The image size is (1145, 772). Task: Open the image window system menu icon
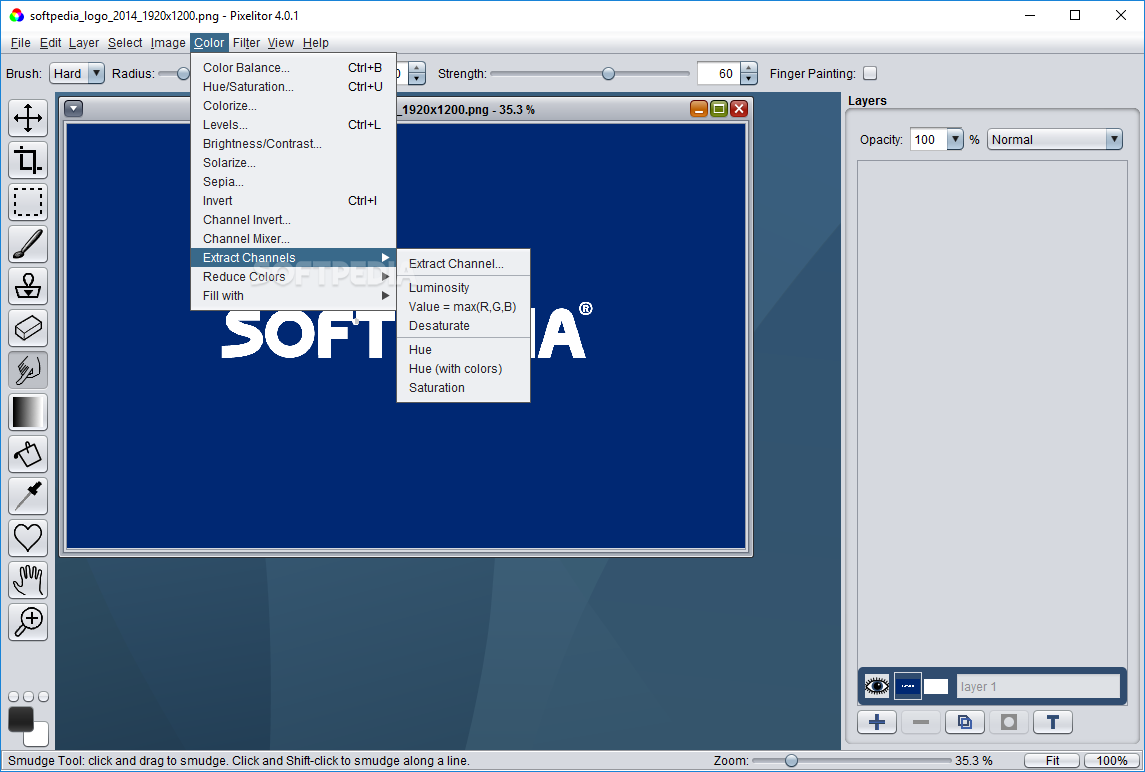point(74,109)
